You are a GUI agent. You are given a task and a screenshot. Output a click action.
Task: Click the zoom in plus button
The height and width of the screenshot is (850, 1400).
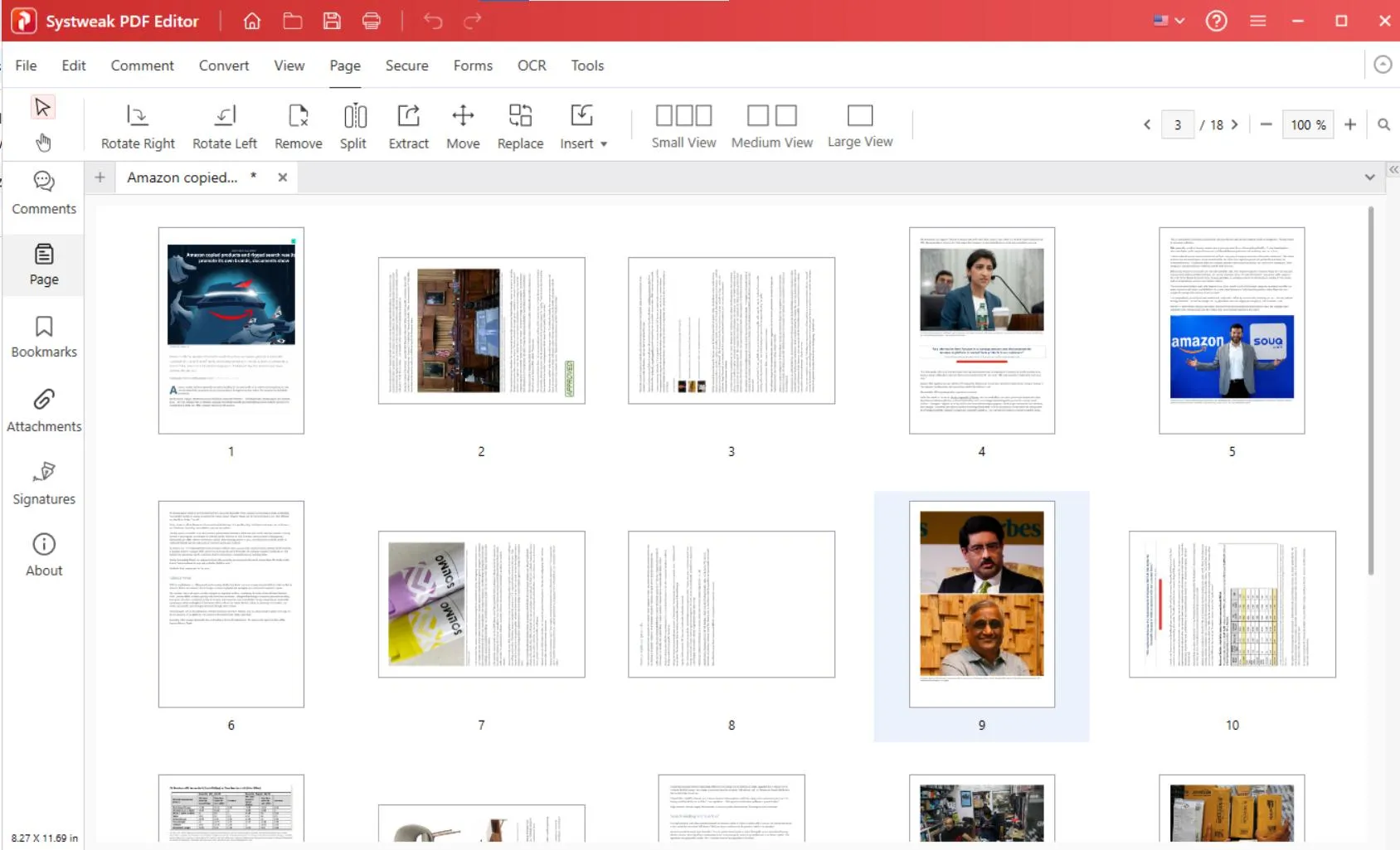coord(1350,124)
